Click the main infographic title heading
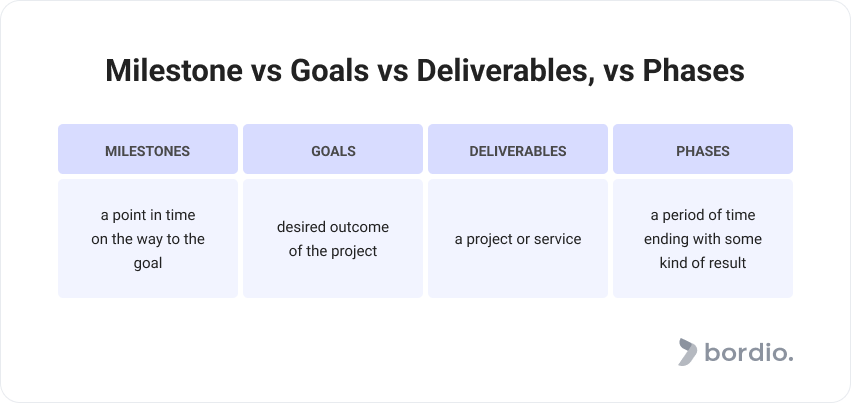This screenshot has height=403, width=851. click(425, 72)
